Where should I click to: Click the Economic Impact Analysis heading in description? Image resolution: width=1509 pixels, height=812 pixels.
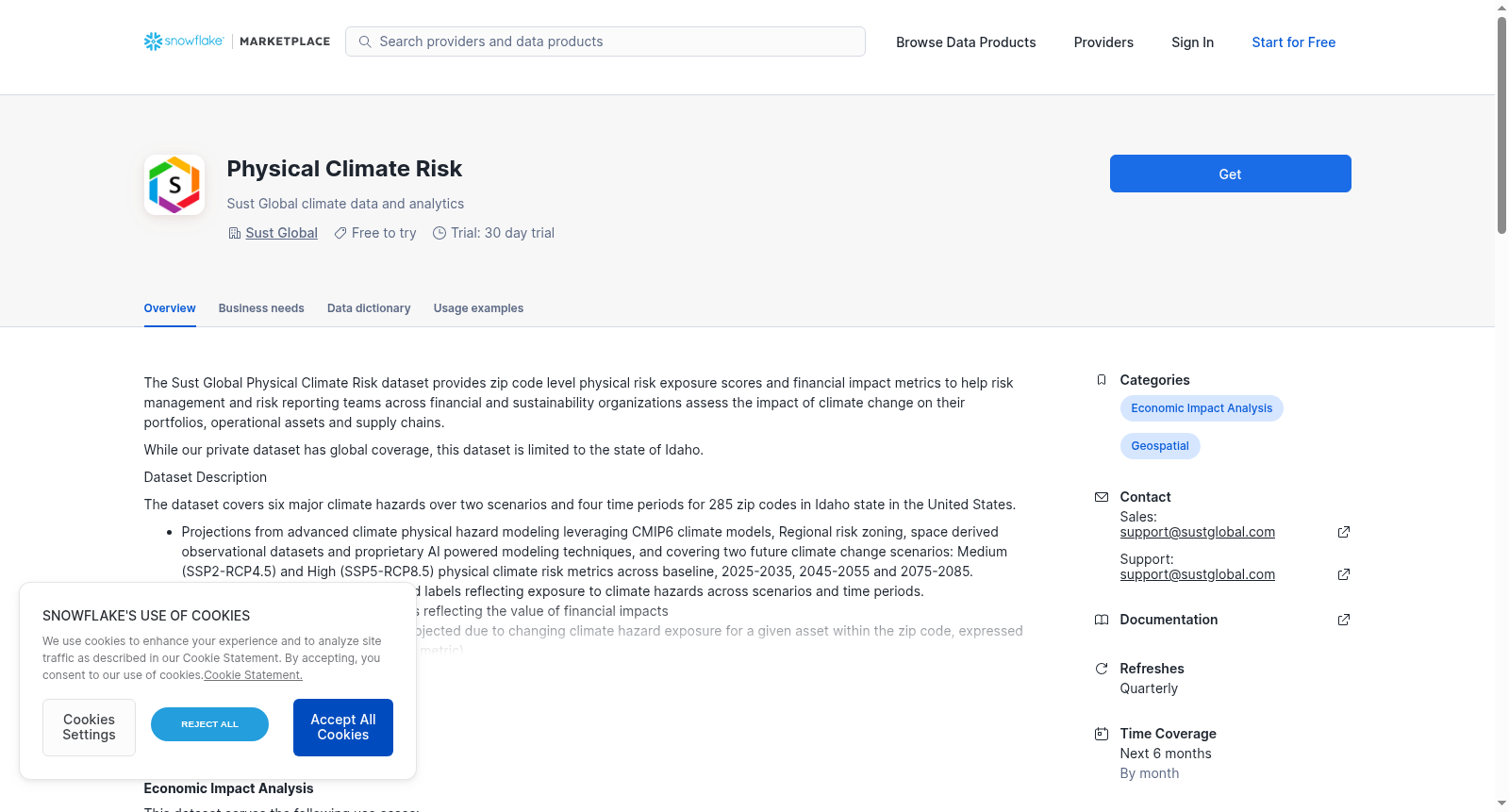[x=228, y=788]
